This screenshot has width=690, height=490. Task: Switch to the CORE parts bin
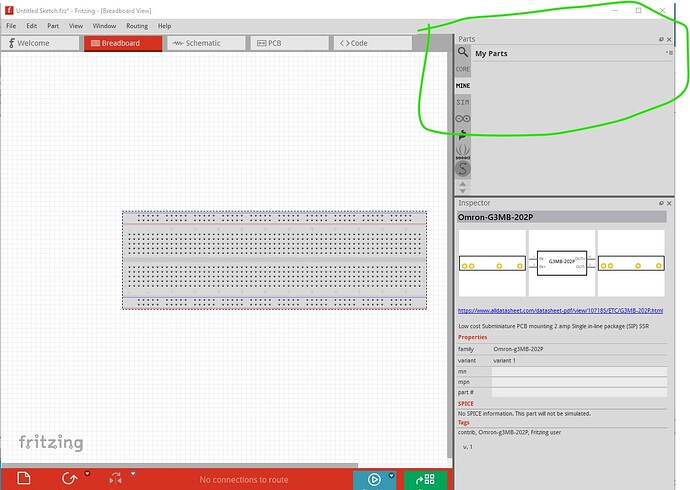click(x=462, y=69)
